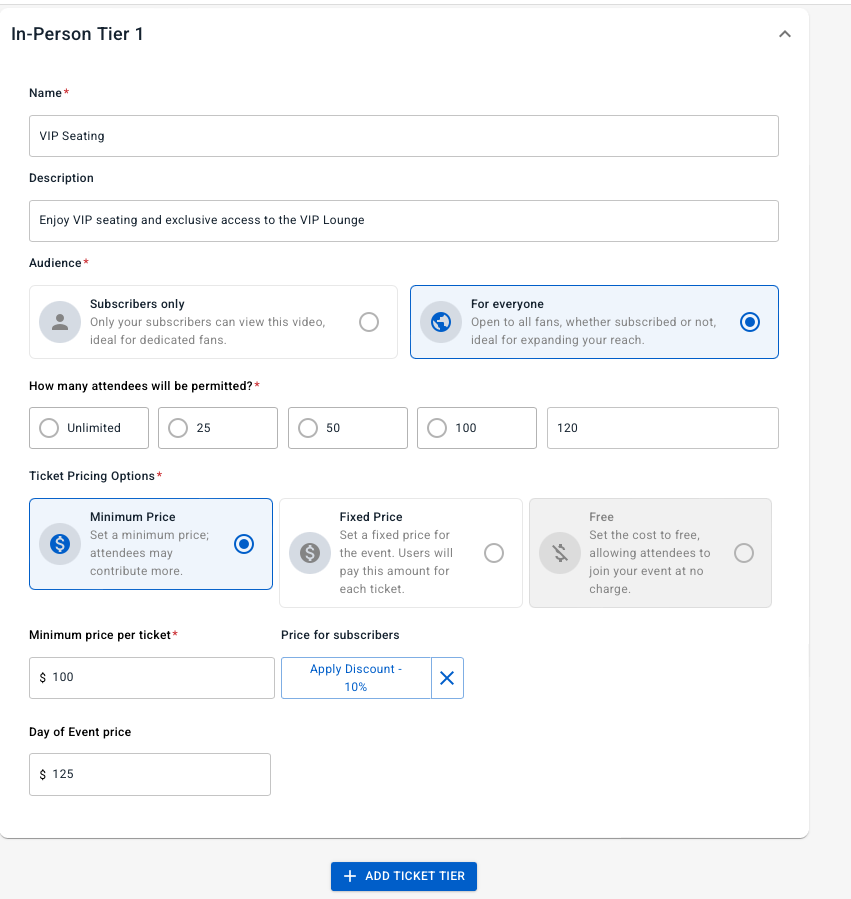Choose 100 attendees option
This screenshot has width=851, height=899.
click(x=477, y=428)
